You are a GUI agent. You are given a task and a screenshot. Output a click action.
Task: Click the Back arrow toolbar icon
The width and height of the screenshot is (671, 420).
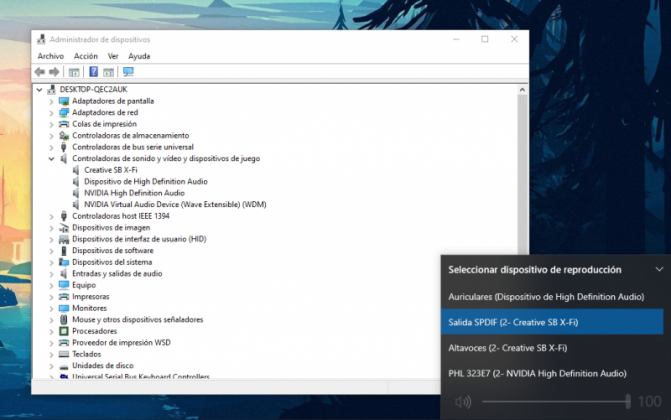coord(39,72)
